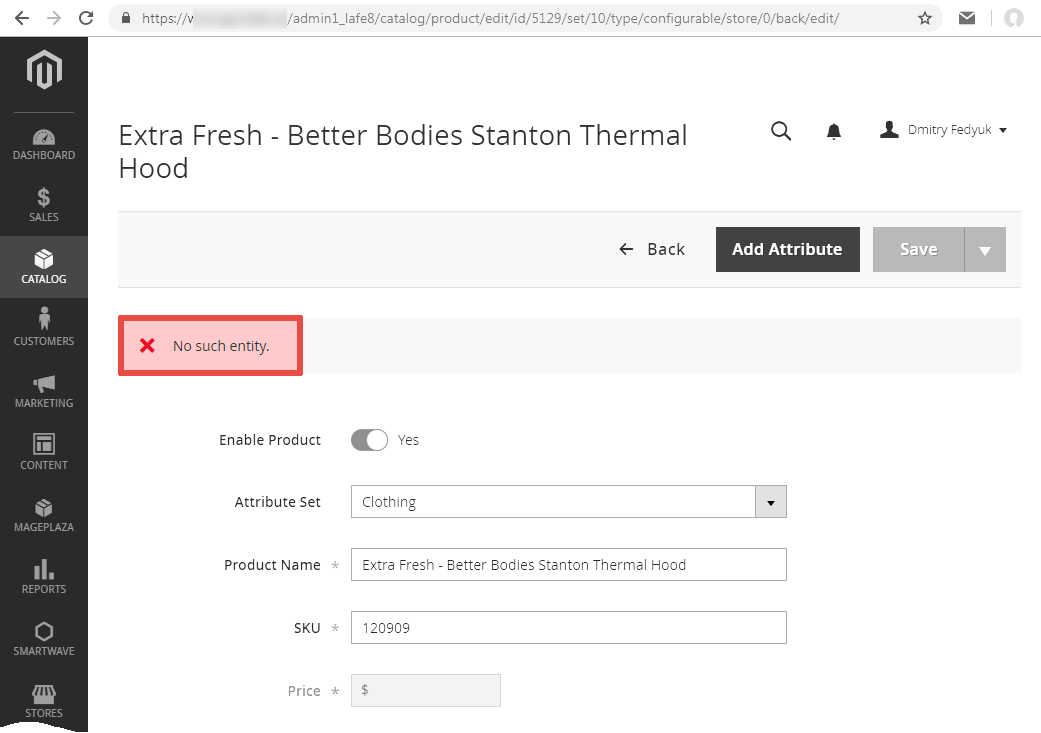Click the Magento logo icon
This screenshot has width=1041, height=733.
tap(44, 70)
